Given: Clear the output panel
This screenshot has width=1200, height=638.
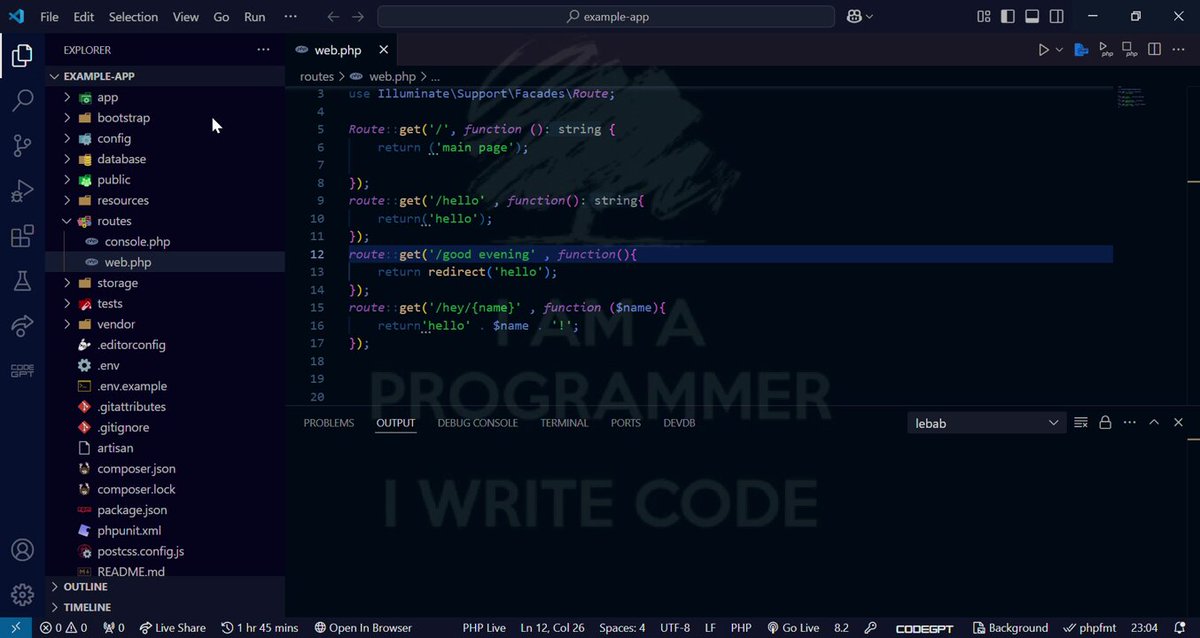Looking at the screenshot, I should pyautogui.click(x=1080, y=423).
